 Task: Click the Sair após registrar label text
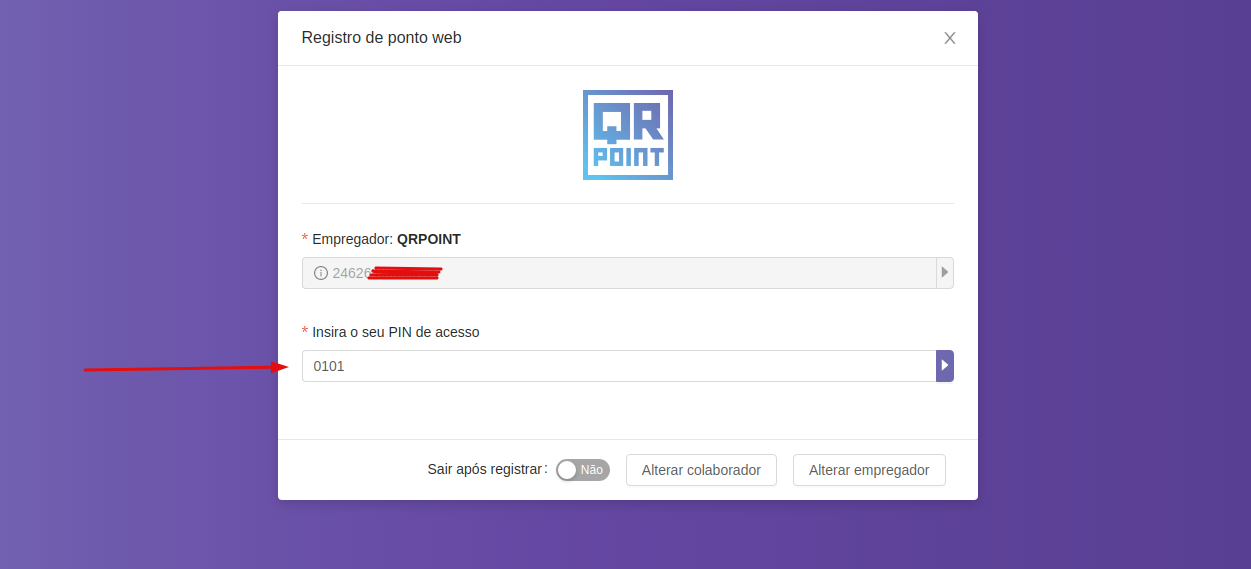[486, 470]
